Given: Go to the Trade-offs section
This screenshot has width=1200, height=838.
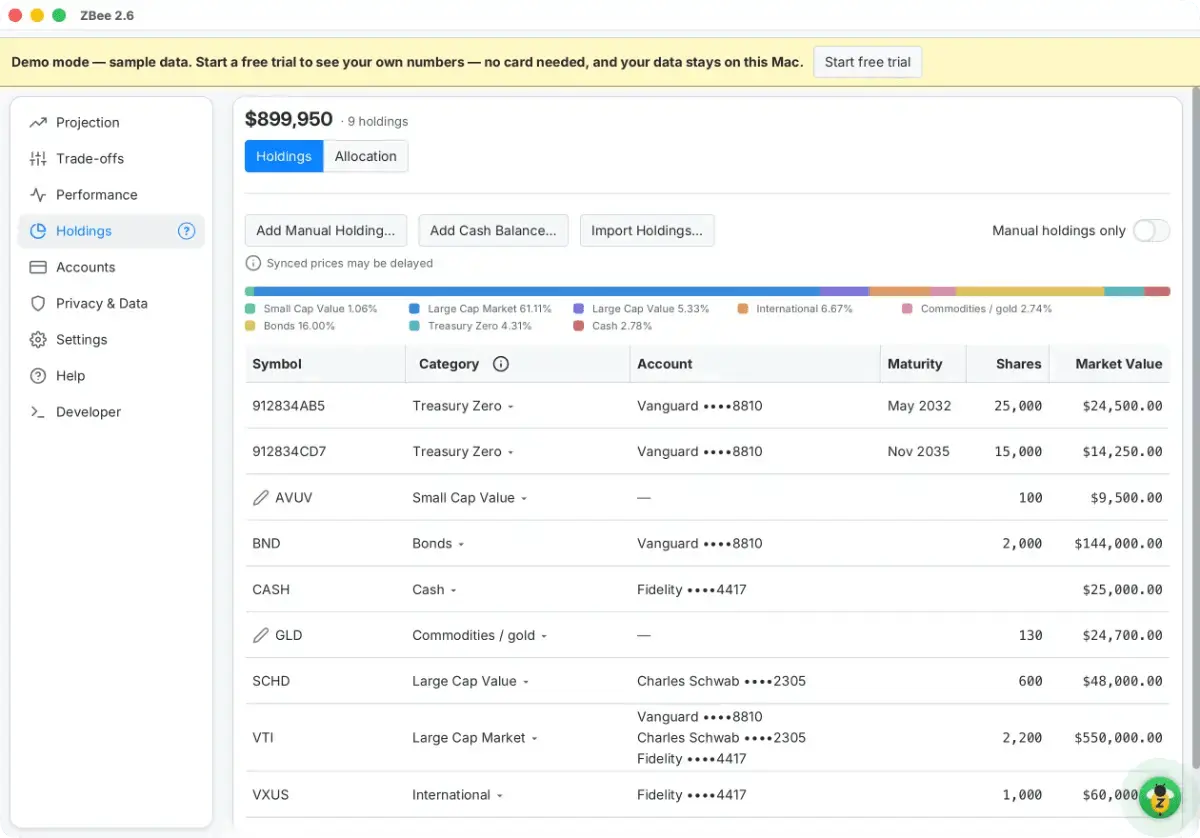Looking at the screenshot, I should click(x=111, y=159).
